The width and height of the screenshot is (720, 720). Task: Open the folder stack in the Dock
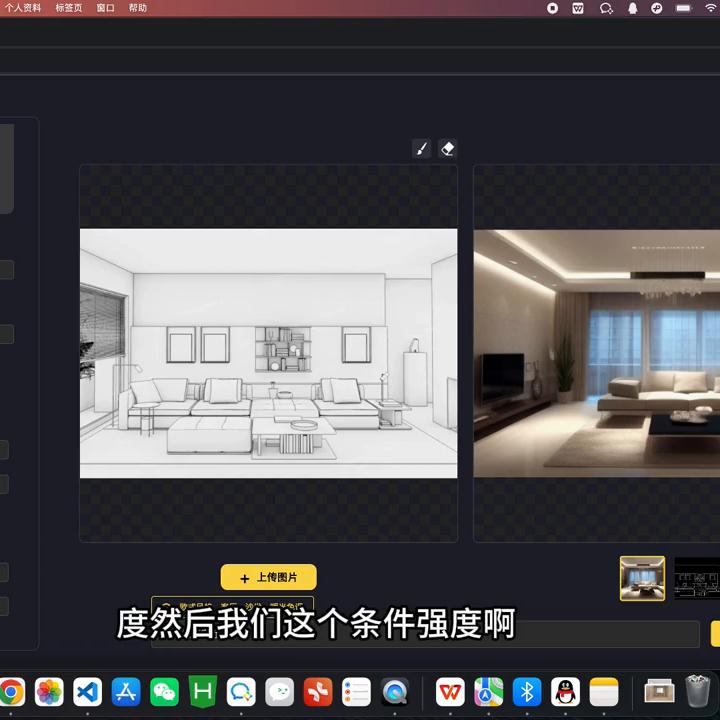659,692
